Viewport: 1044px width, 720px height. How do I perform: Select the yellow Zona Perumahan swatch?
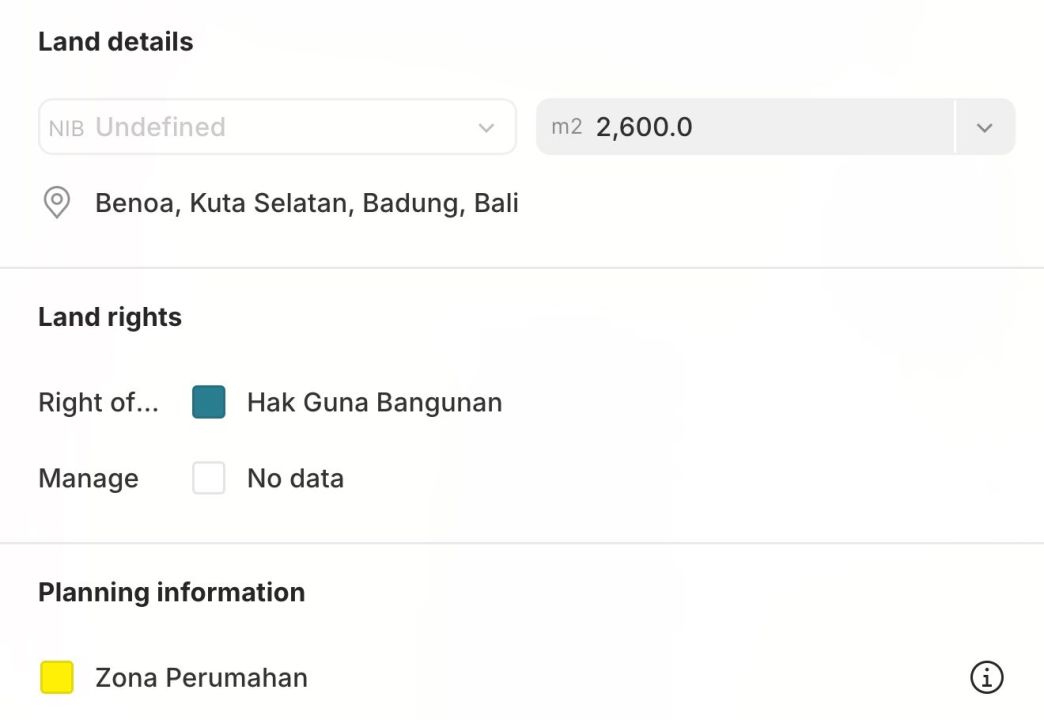tap(57, 677)
